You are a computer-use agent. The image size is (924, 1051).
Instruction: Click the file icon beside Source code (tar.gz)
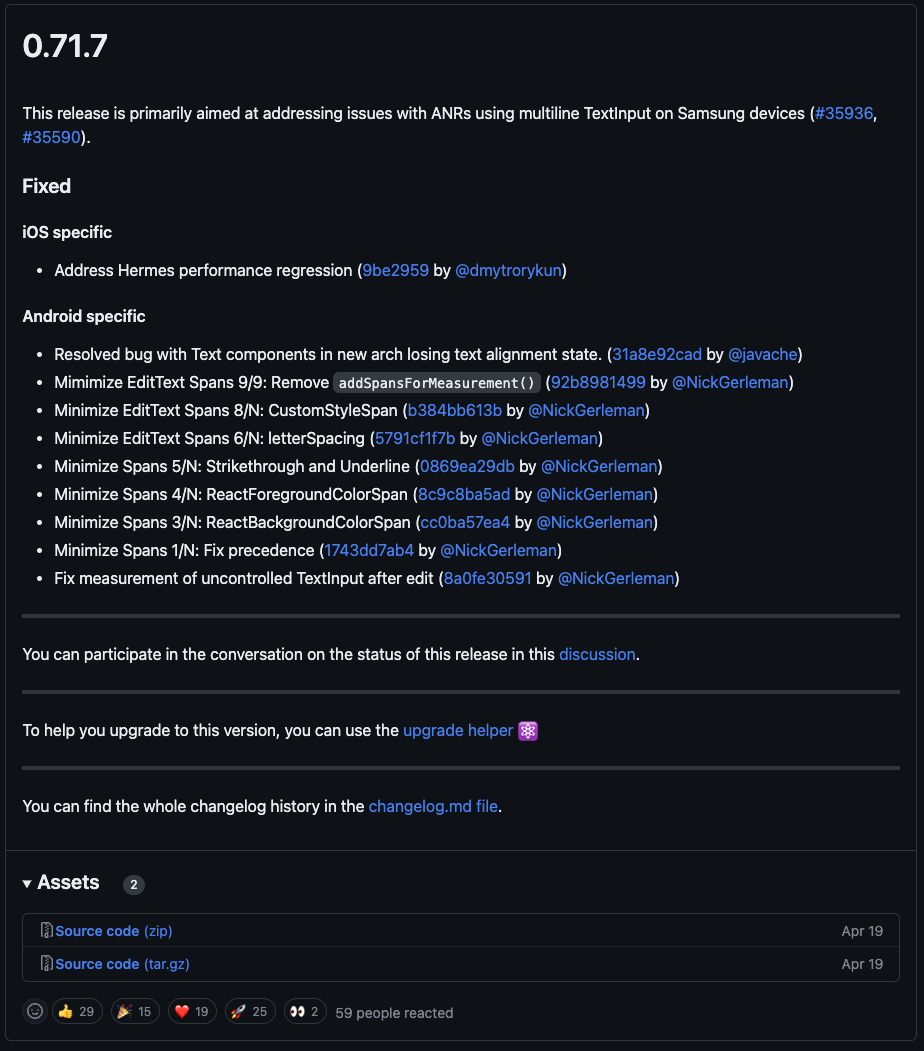pos(46,963)
